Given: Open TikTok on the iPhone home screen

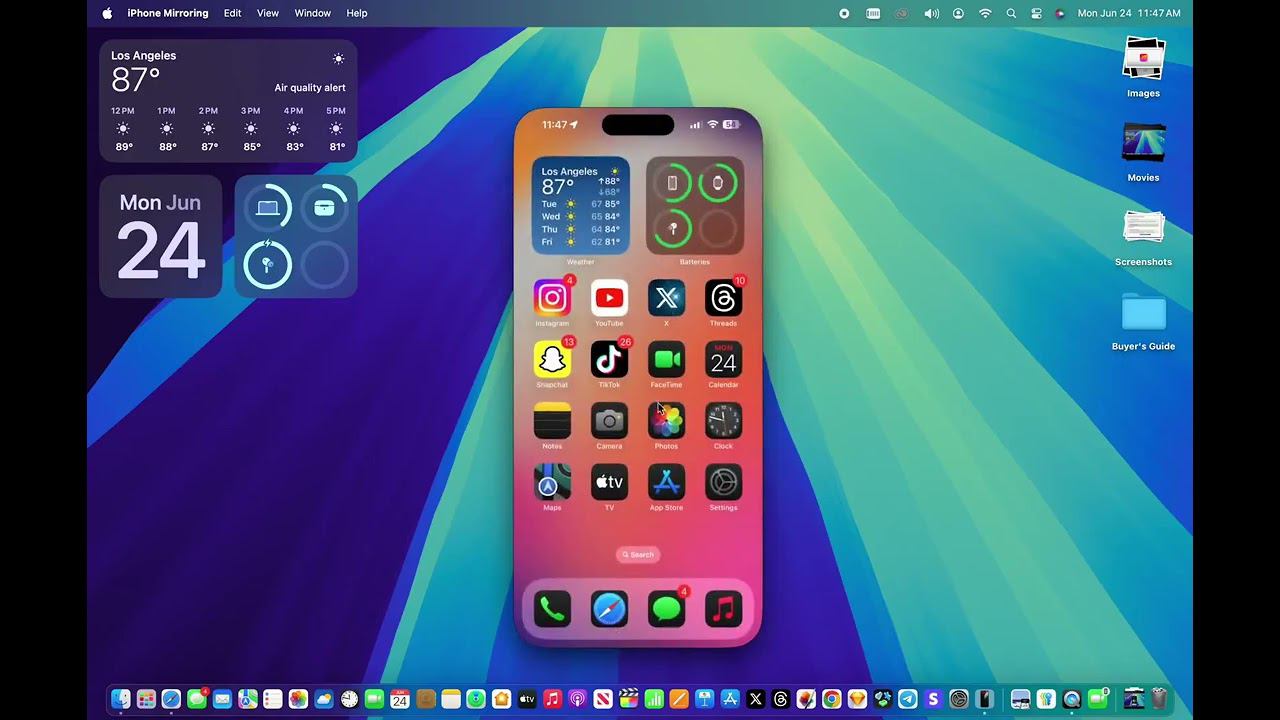Looking at the screenshot, I should click(x=609, y=360).
